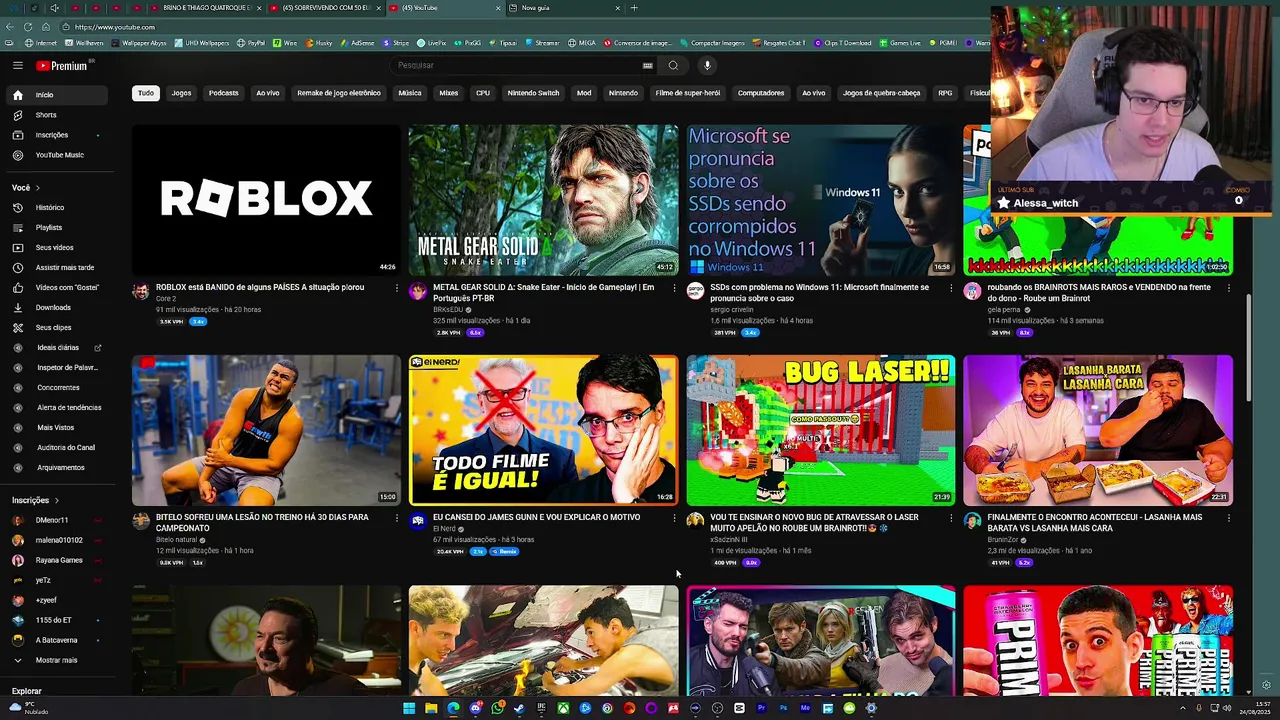Open DMenor11 subscription channel
This screenshot has height=720, width=1280.
[x=56, y=520]
